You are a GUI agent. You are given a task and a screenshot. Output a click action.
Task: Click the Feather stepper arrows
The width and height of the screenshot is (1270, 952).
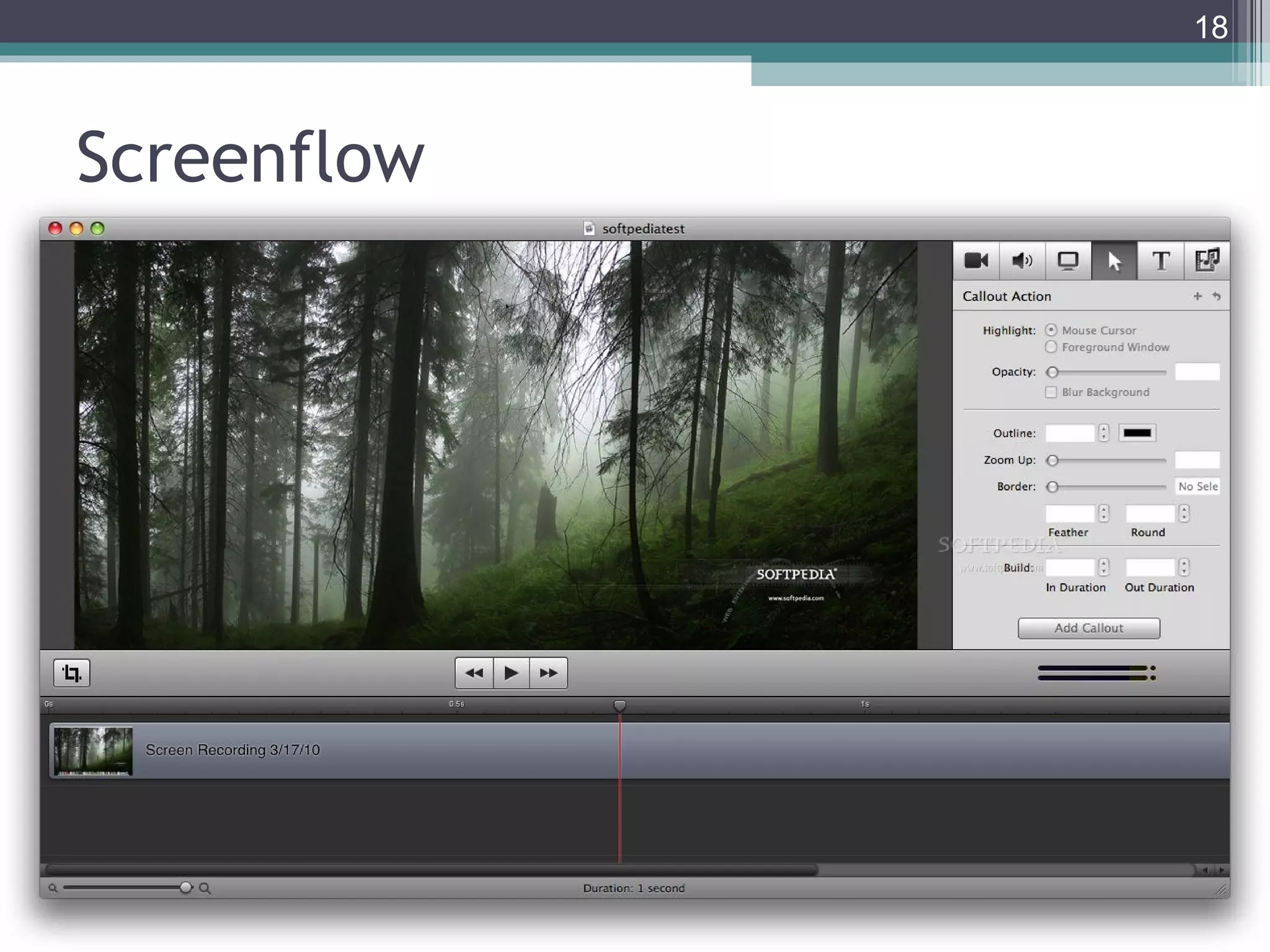coord(1103,513)
